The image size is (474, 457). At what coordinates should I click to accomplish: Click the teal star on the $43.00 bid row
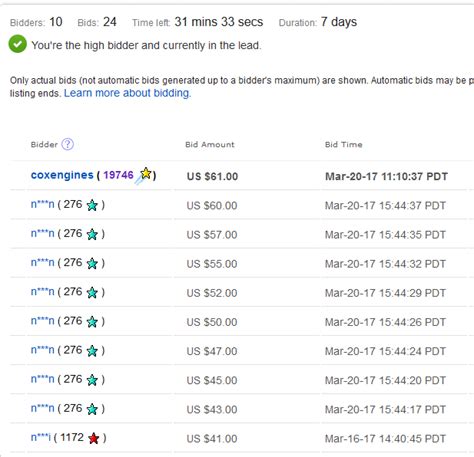[92, 409]
